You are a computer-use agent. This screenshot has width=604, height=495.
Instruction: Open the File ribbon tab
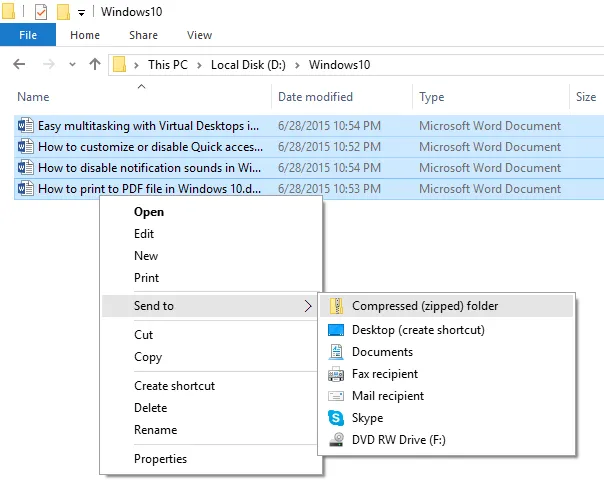pos(28,35)
